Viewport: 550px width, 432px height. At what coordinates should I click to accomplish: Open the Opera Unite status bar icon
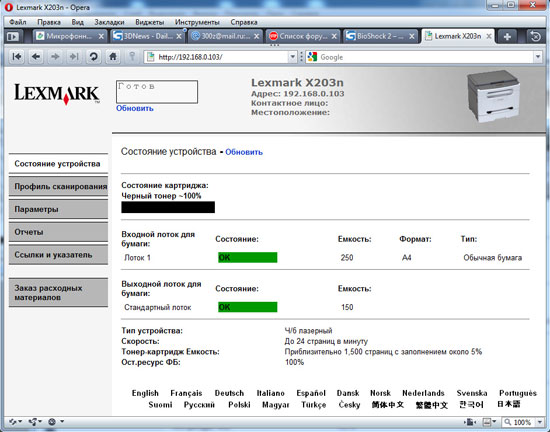[35, 422]
